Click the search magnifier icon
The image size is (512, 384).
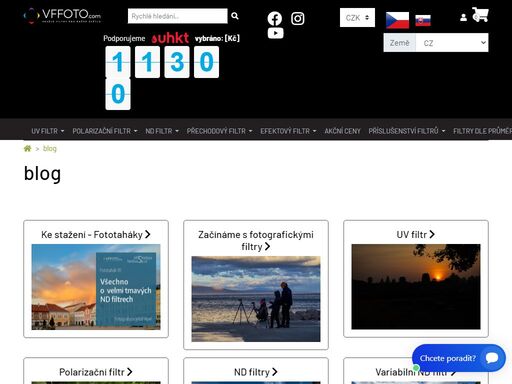[x=235, y=16]
